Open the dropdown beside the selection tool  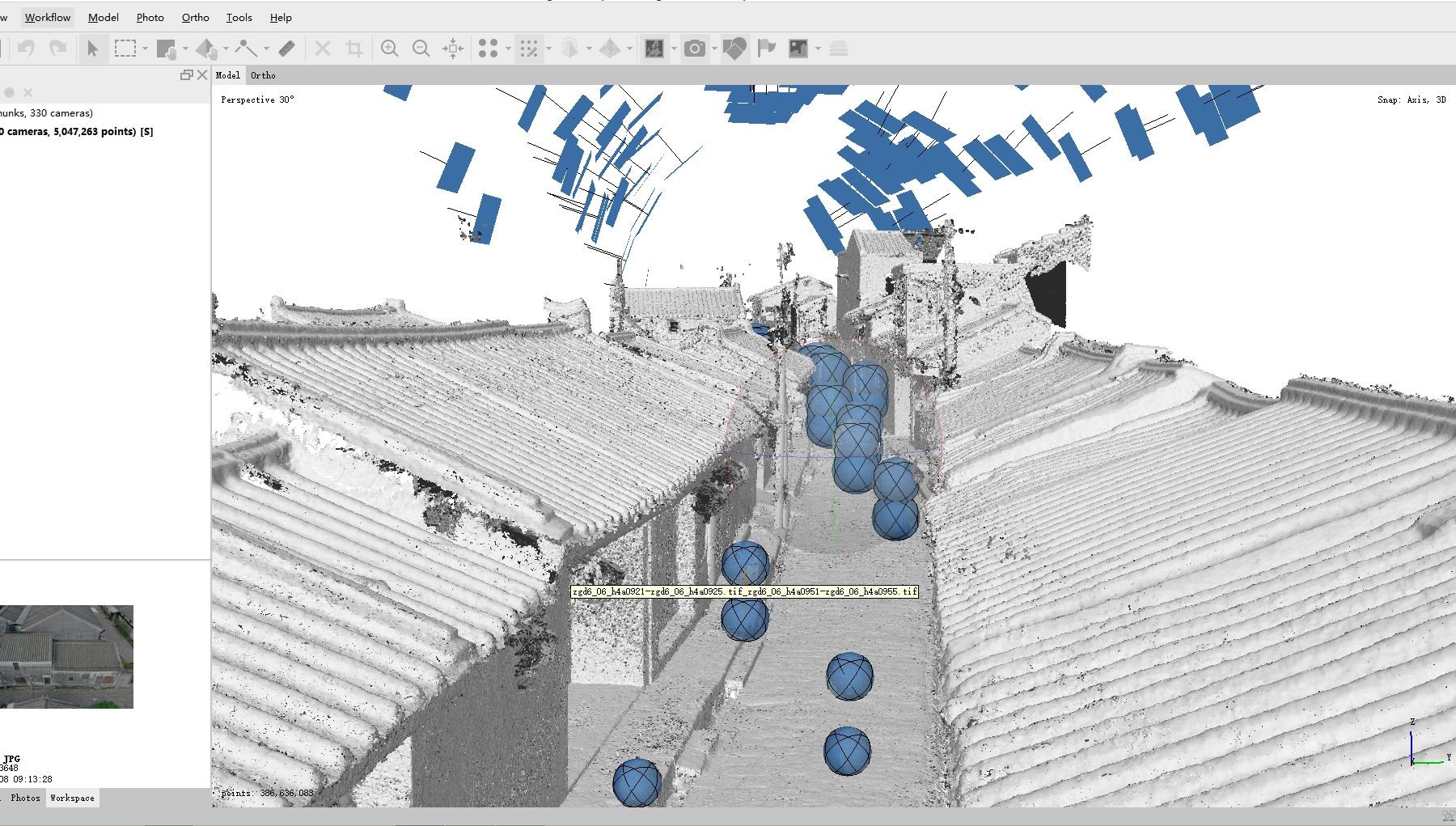point(144,49)
